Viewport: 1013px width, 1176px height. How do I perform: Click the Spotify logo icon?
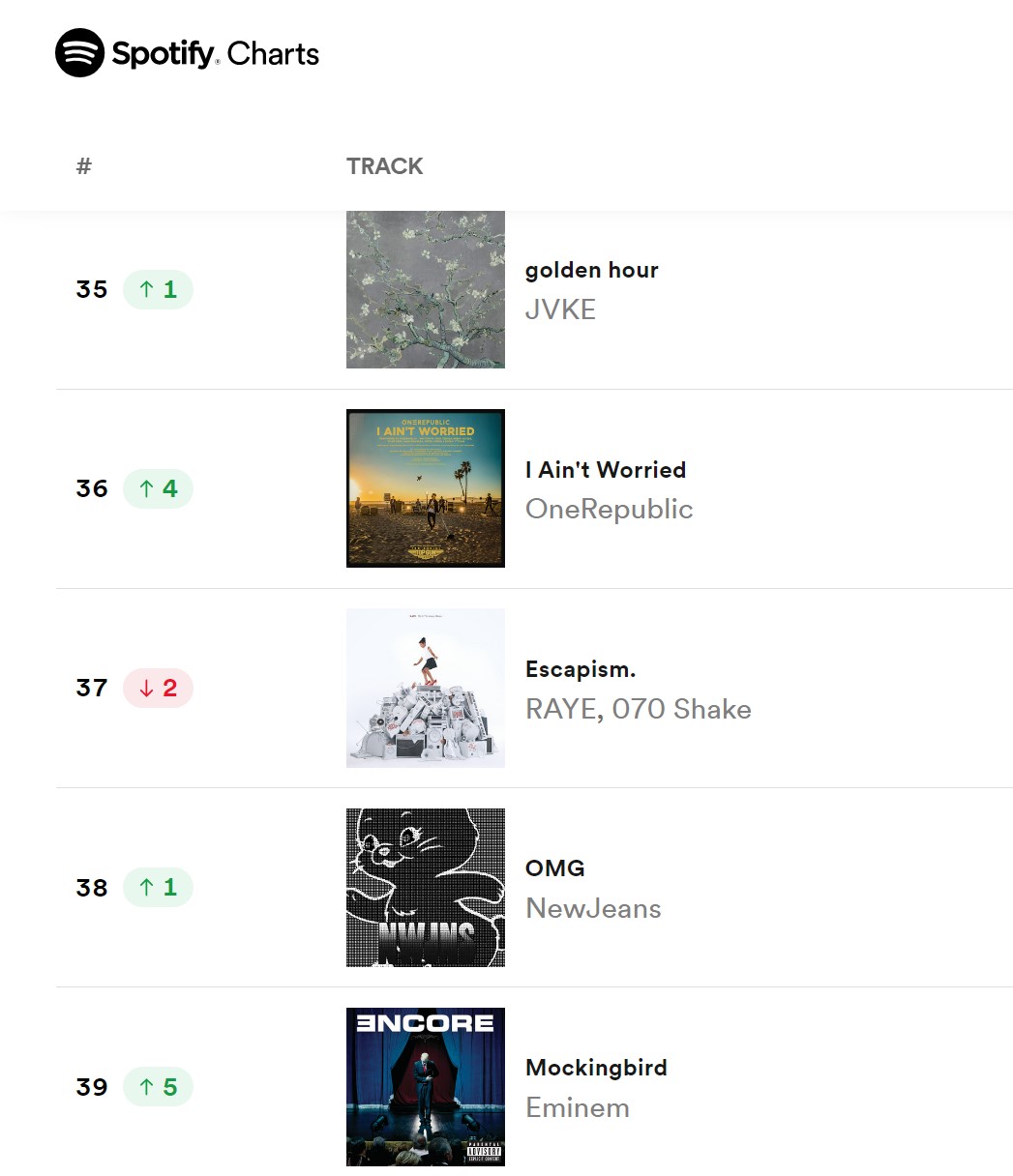click(x=79, y=53)
